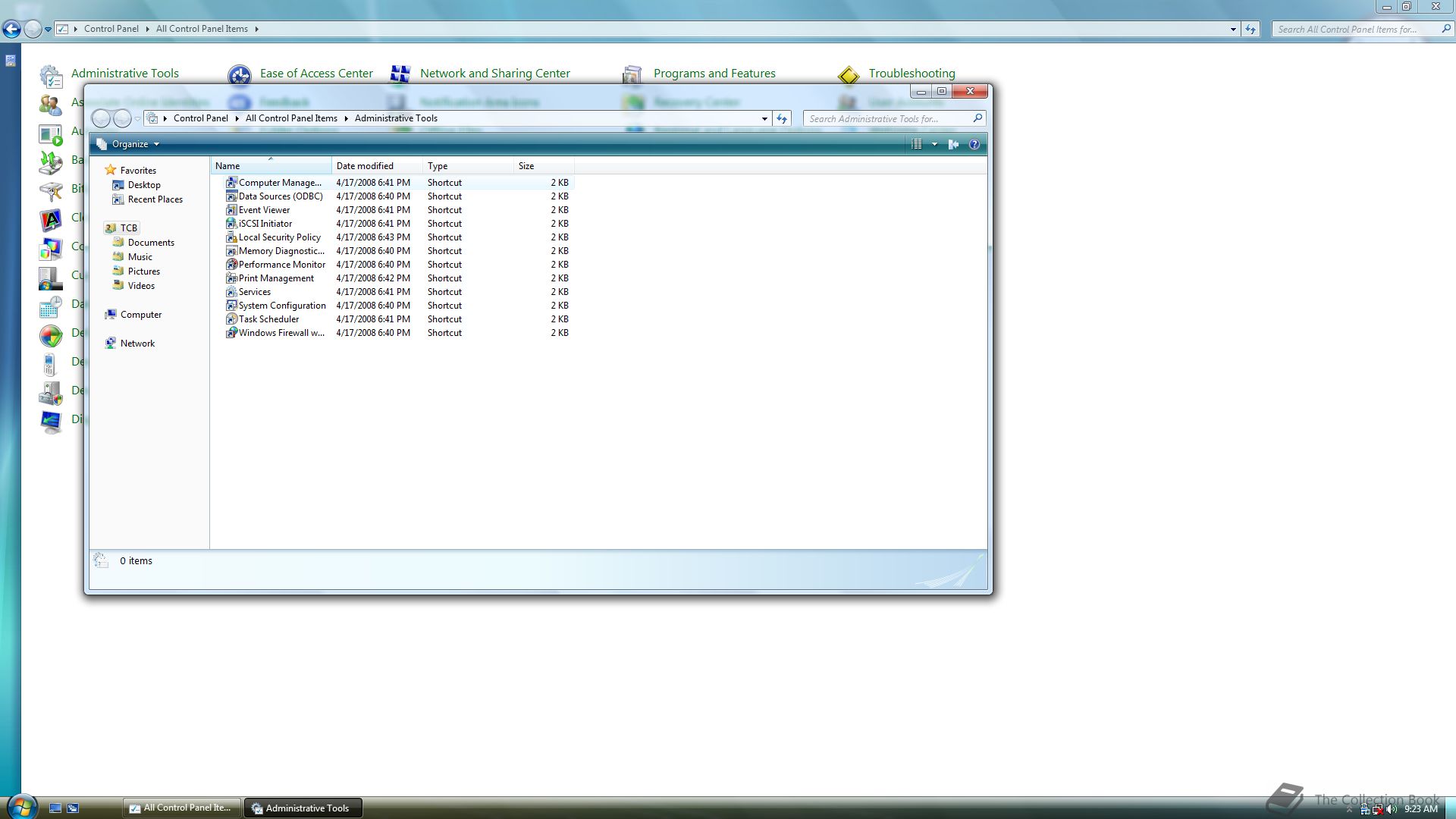Select the Event Viewer shortcut icon
Image resolution: width=1456 pixels, height=819 pixels.
[231, 210]
